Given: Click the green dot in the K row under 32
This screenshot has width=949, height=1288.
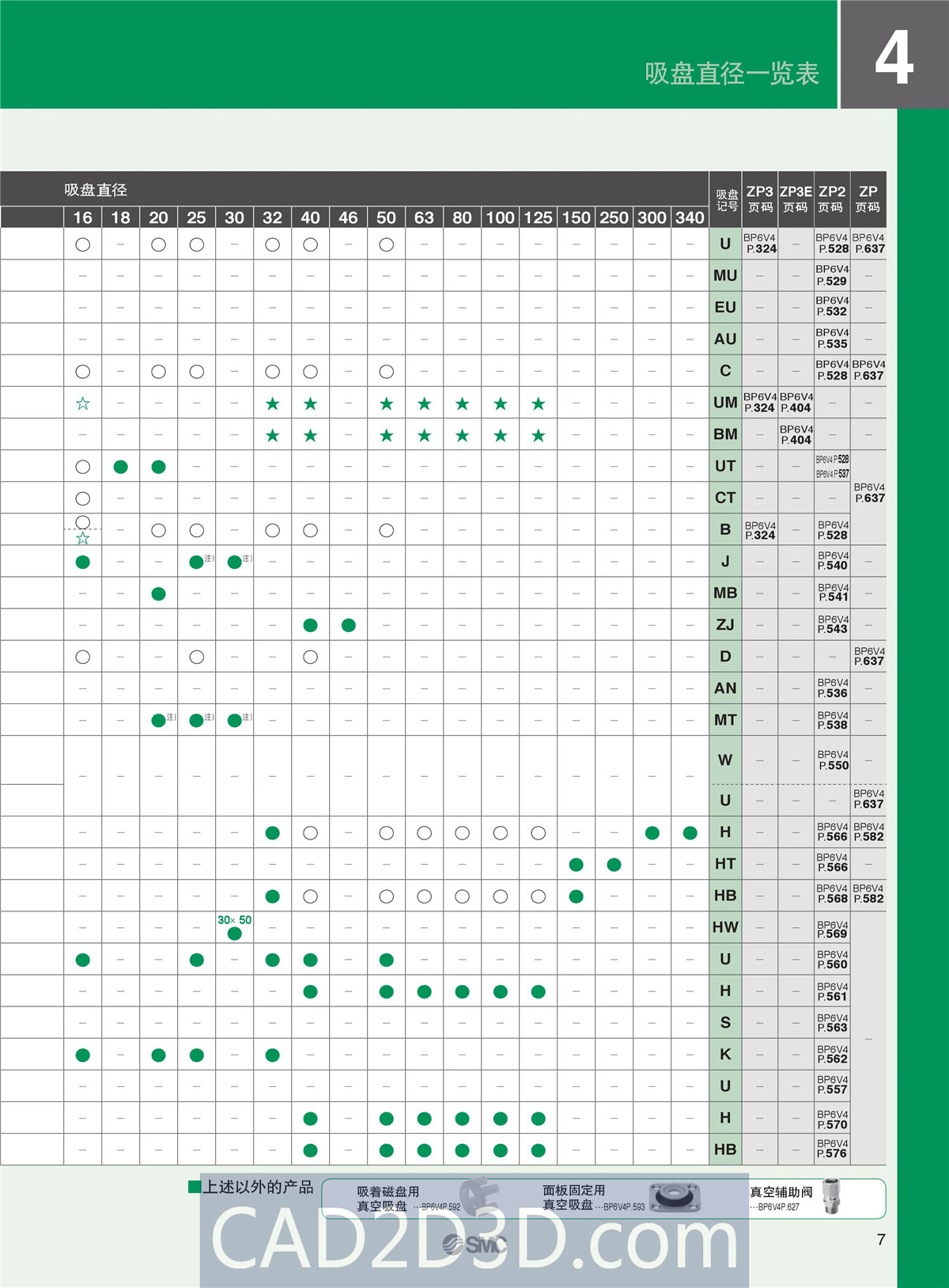Looking at the screenshot, I should pos(272,1055).
